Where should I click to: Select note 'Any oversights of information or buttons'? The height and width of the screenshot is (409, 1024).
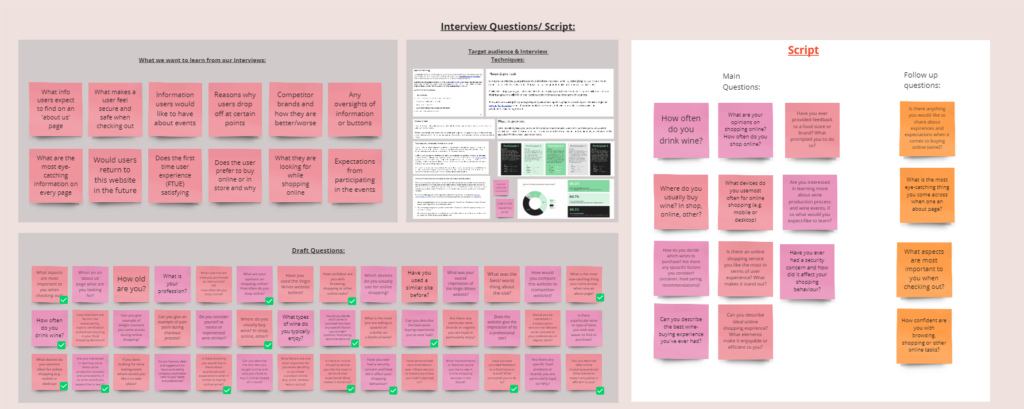point(355,110)
